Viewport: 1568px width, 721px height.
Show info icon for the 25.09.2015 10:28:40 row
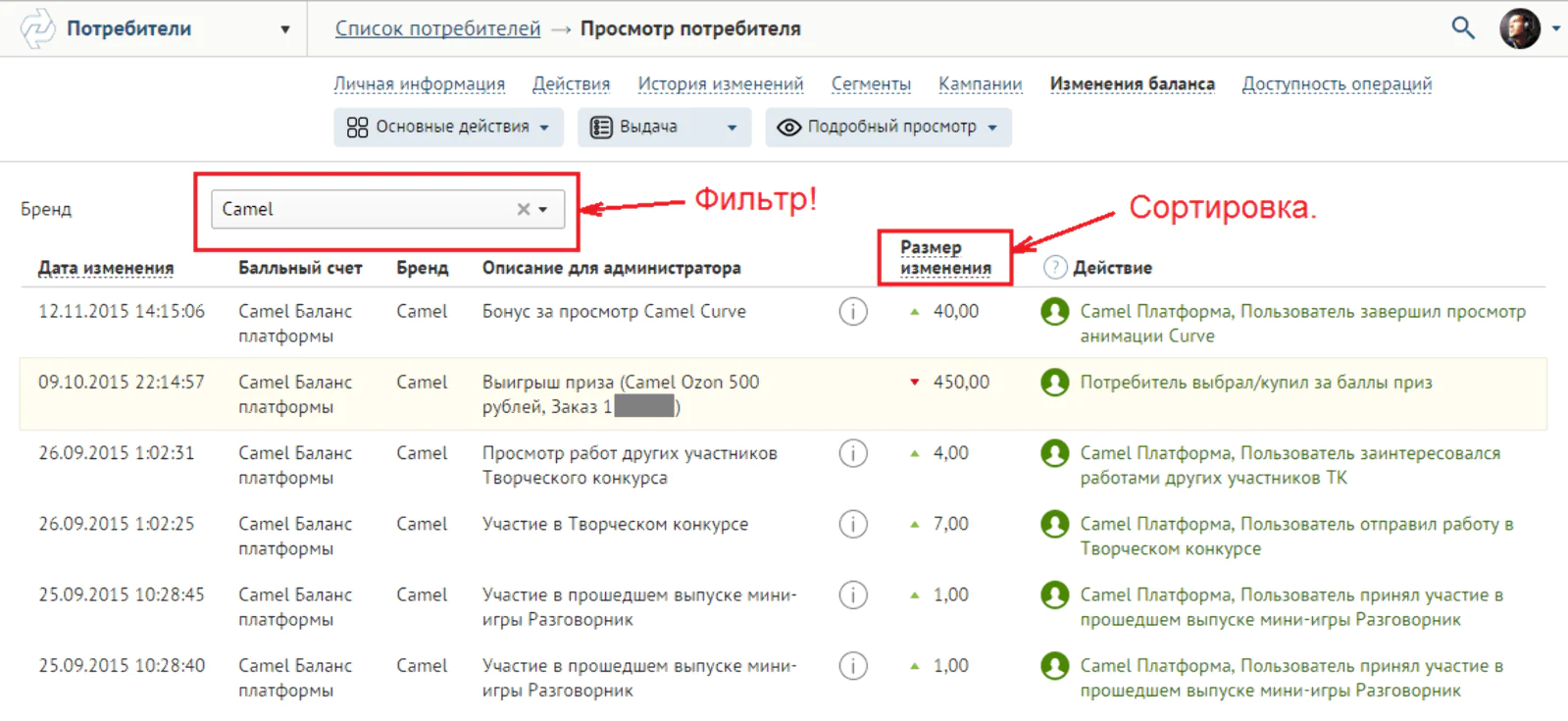tap(853, 666)
